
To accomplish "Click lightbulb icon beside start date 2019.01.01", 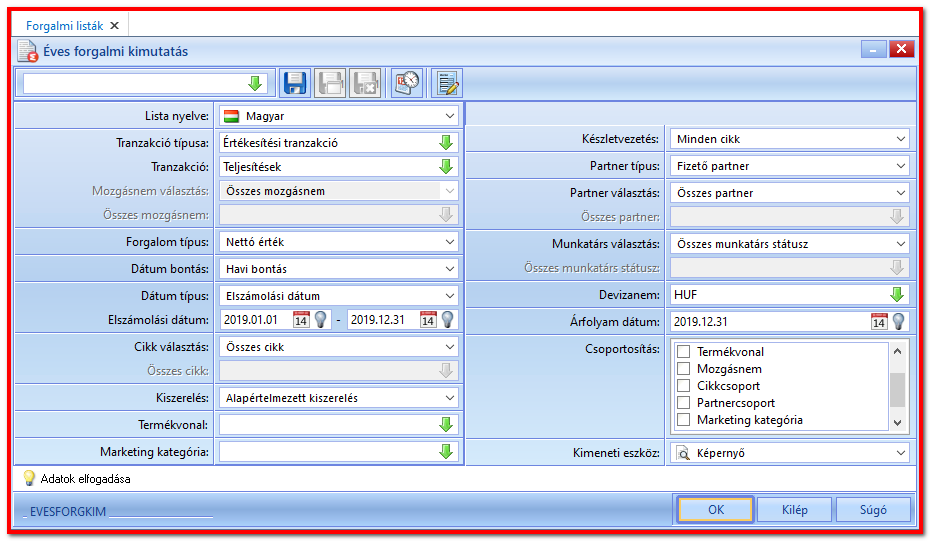I will click(x=320, y=320).
